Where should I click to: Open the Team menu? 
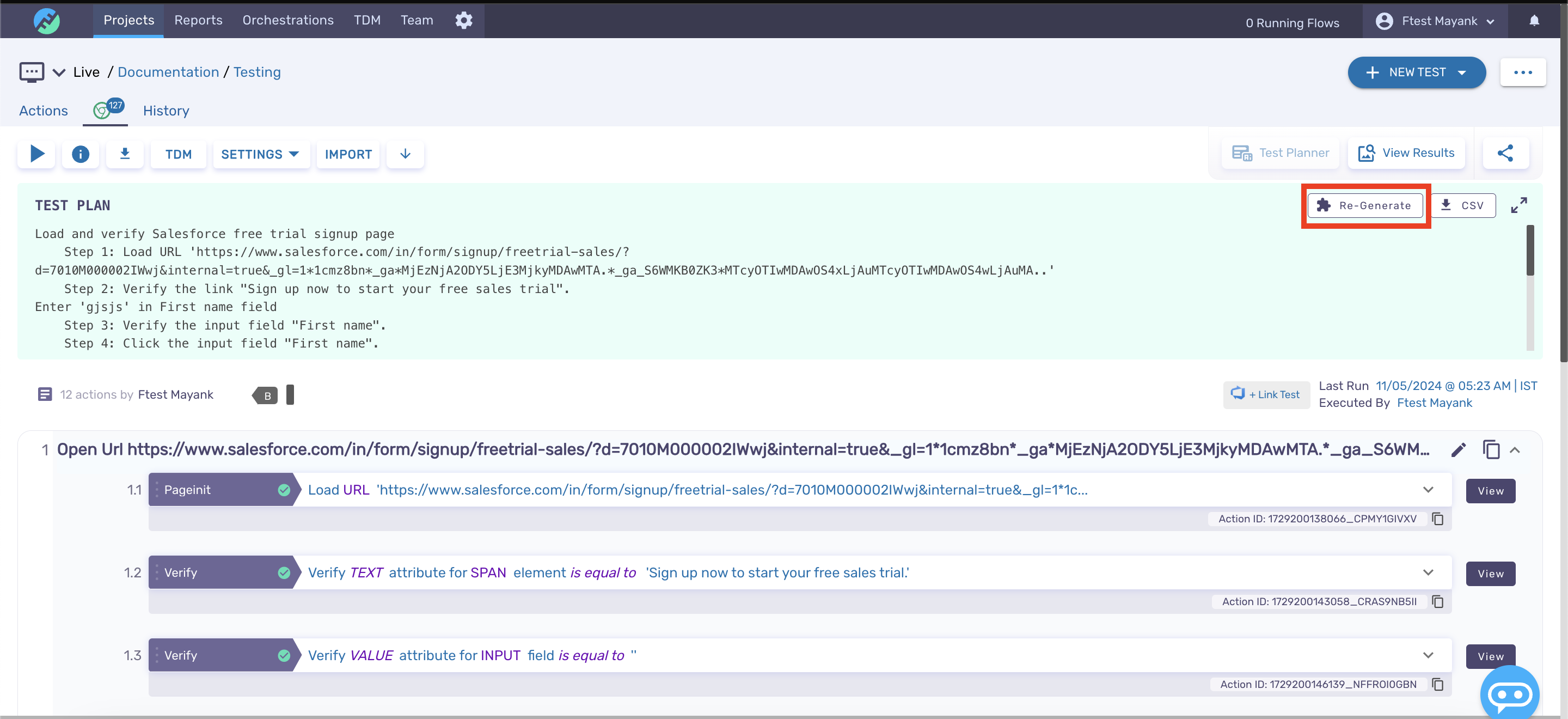[417, 20]
